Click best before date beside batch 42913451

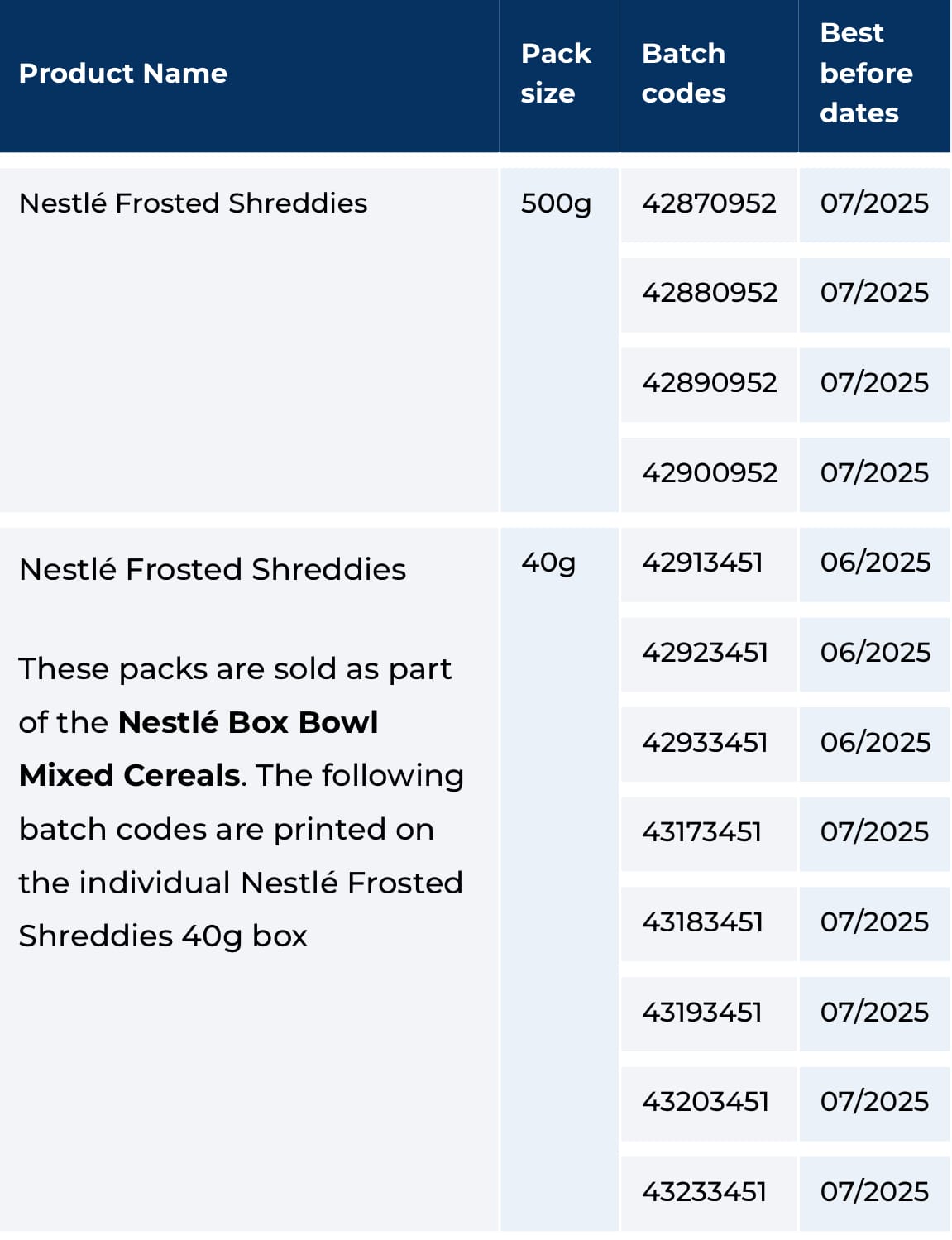point(875,563)
